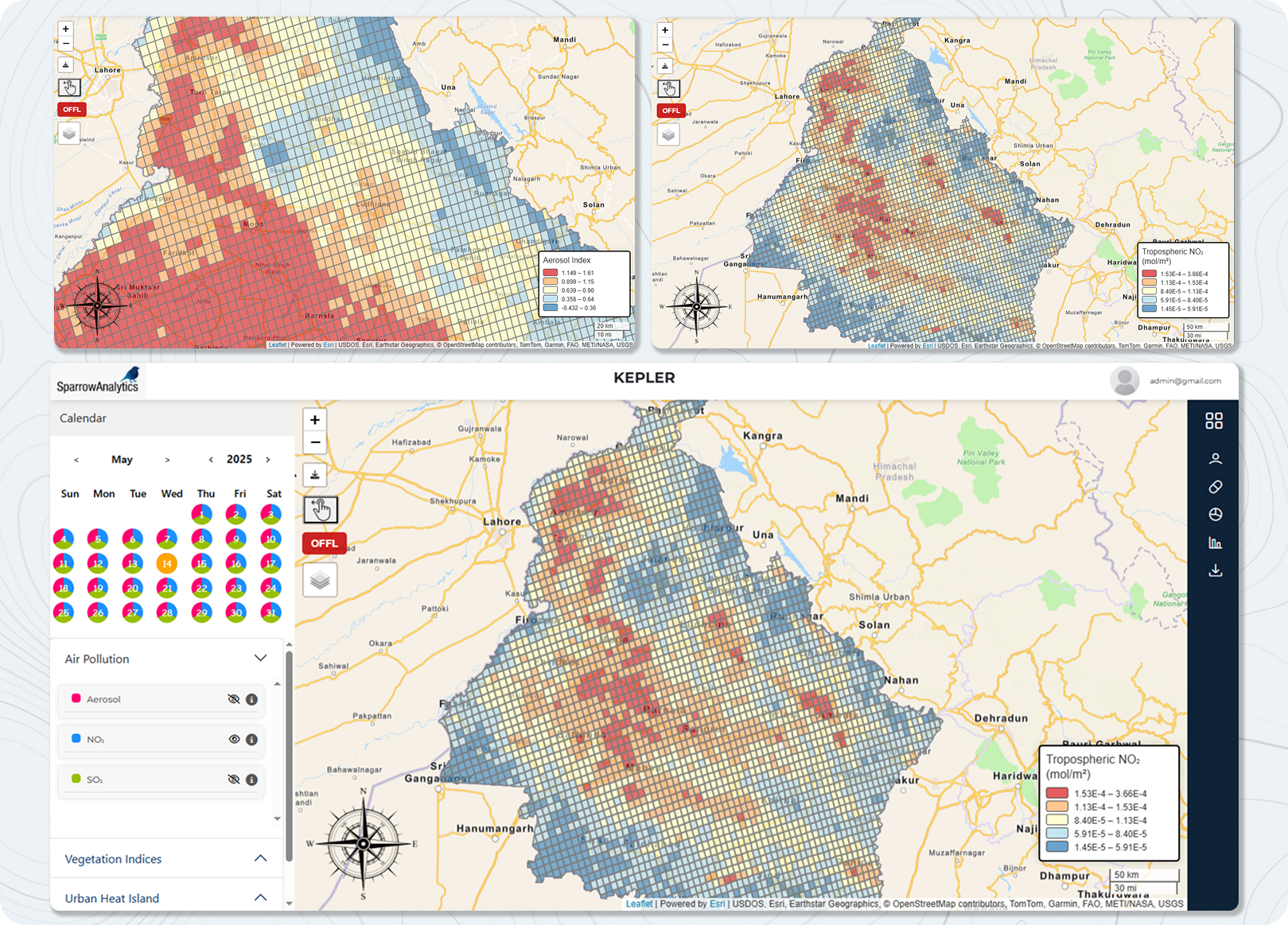This screenshot has width=1288, height=925.
Task: Click the red OFFL button on main map
Action: pyautogui.click(x=324, y=543)
